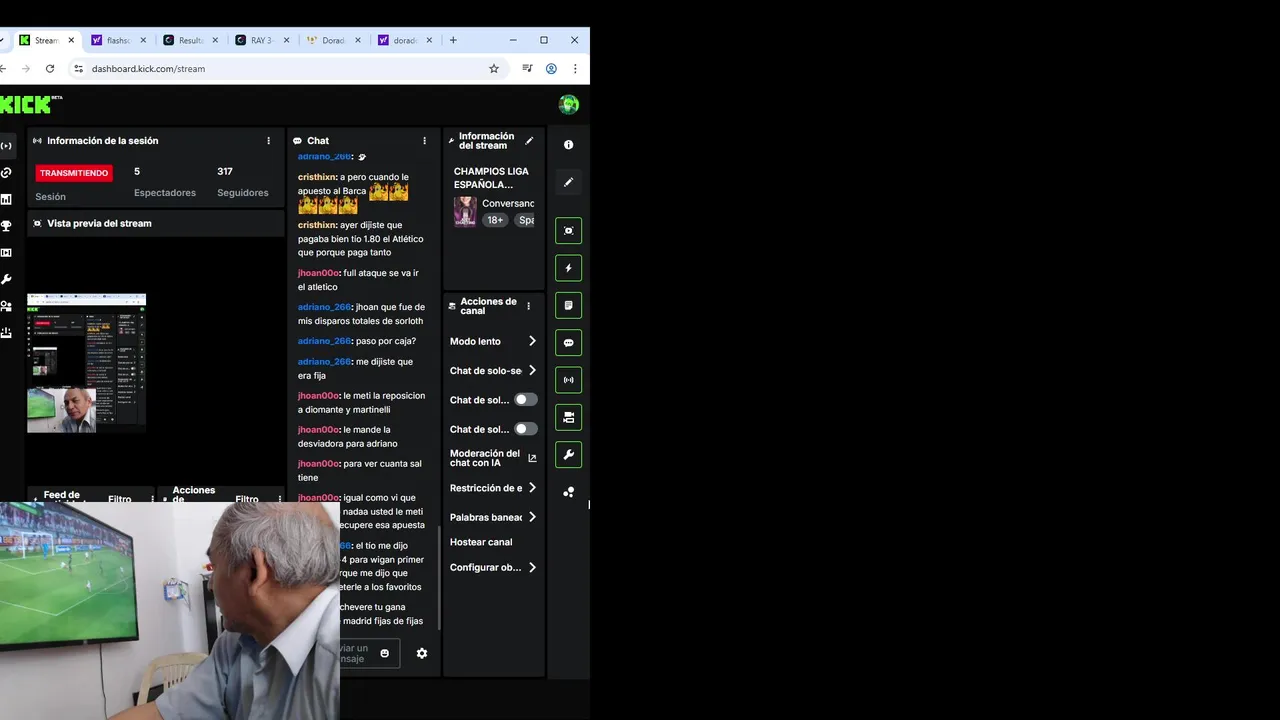Viewport: 1280px width, 720px height.
Task: Open the Chrome profile icon
Action: [551, 69]
